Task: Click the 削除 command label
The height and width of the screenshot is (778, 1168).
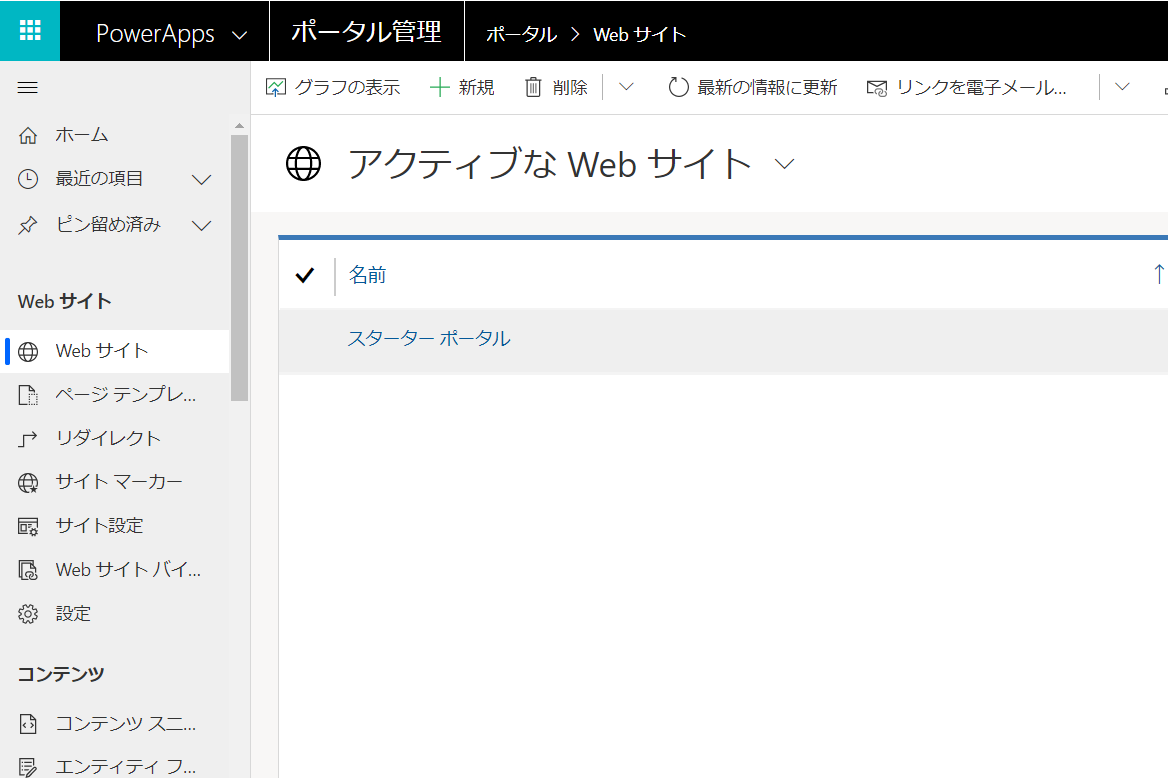Action: click(570, 87)
